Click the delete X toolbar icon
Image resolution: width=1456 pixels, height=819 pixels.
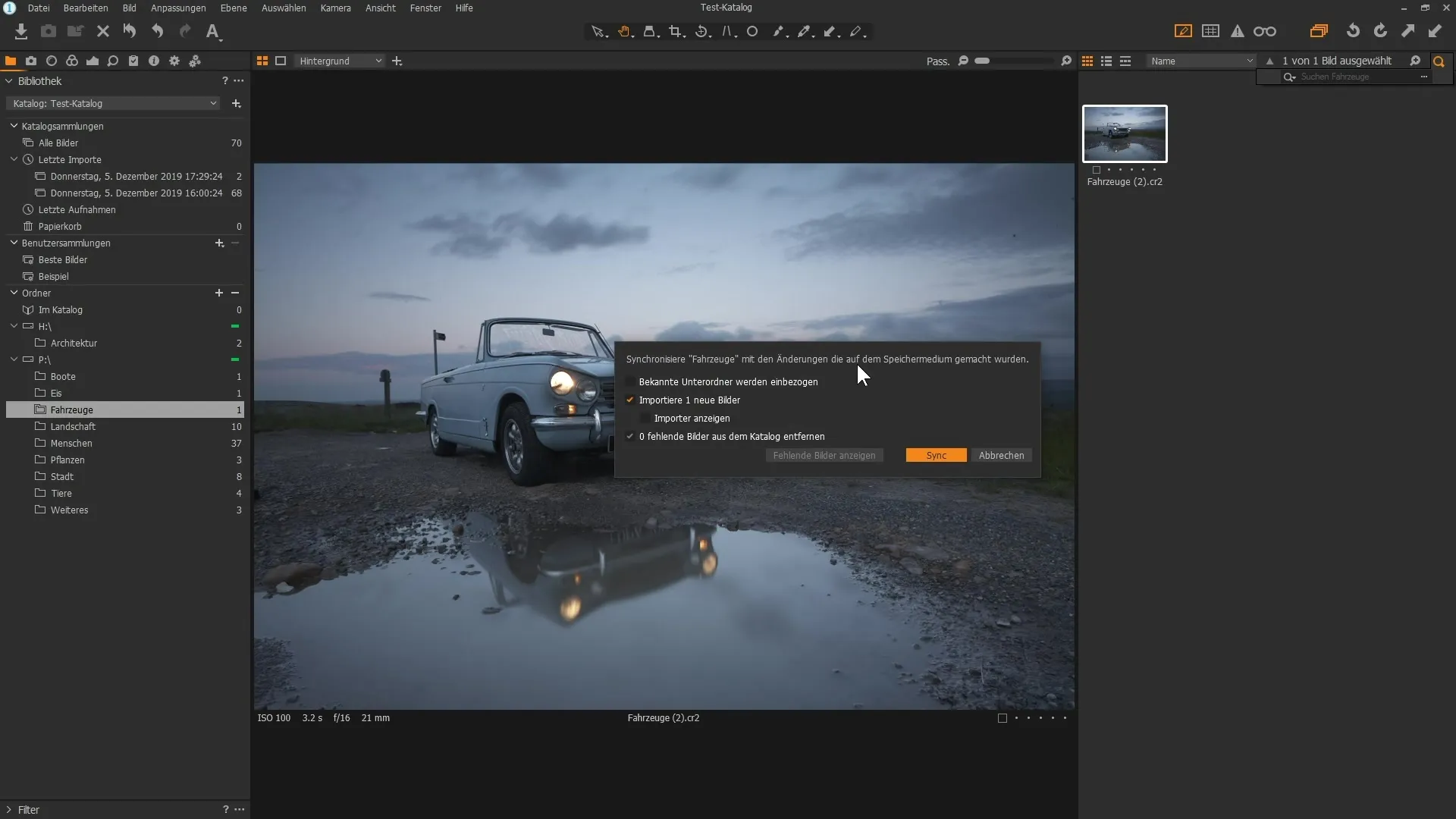pos(103,31)
